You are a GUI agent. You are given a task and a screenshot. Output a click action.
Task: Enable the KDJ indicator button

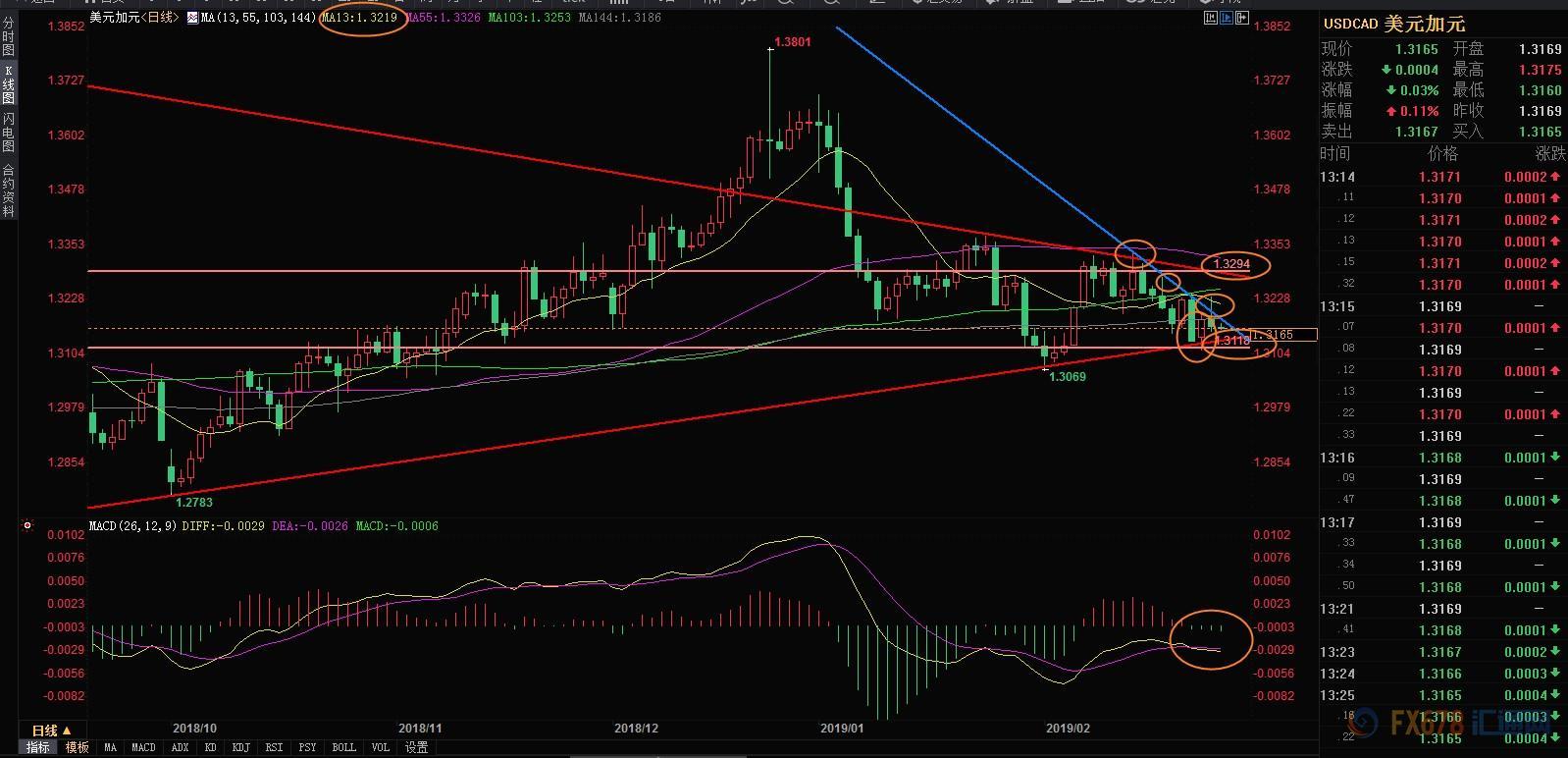click(240, 747)
